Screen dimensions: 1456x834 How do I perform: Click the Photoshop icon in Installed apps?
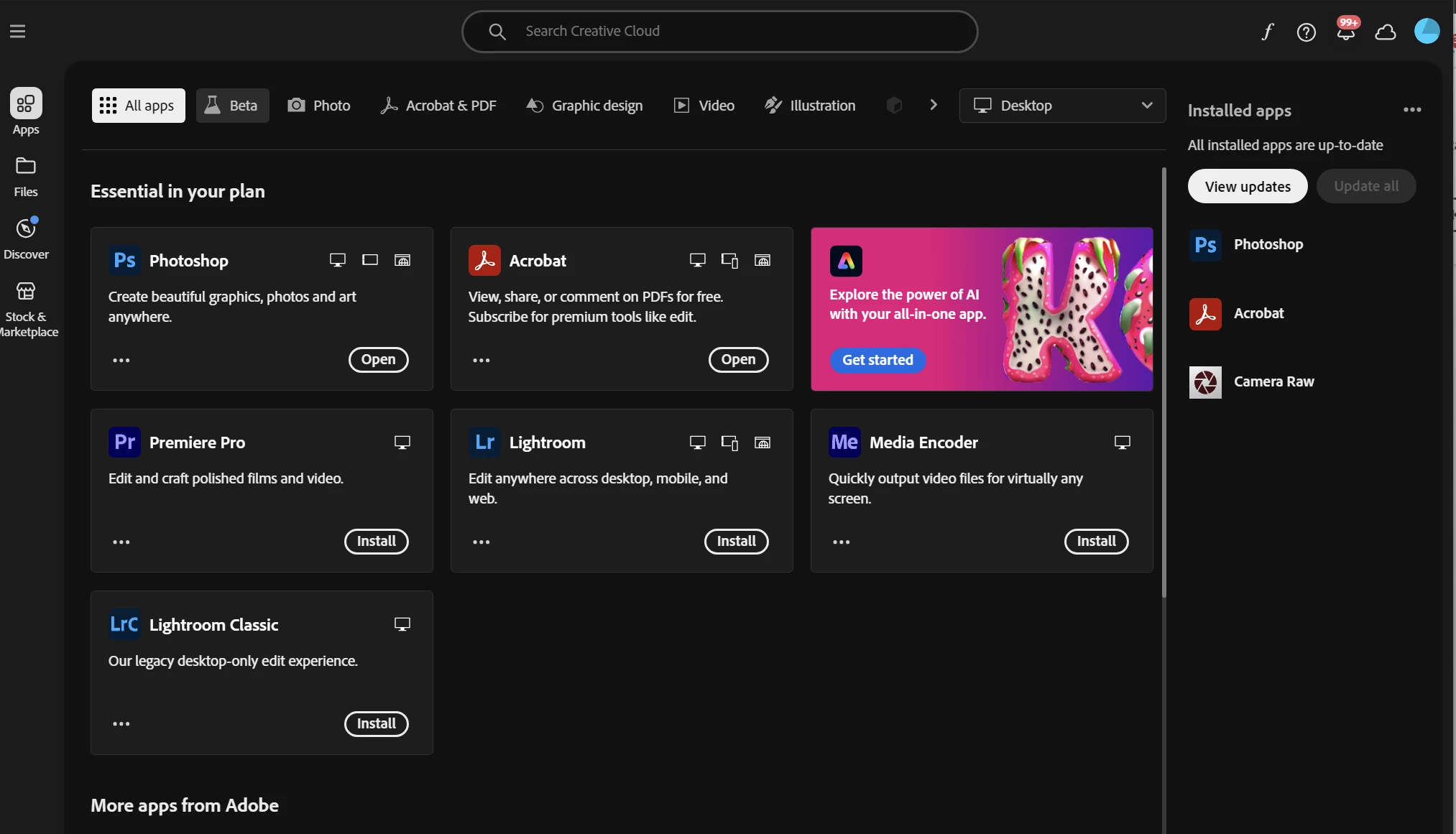(1205, 245)
